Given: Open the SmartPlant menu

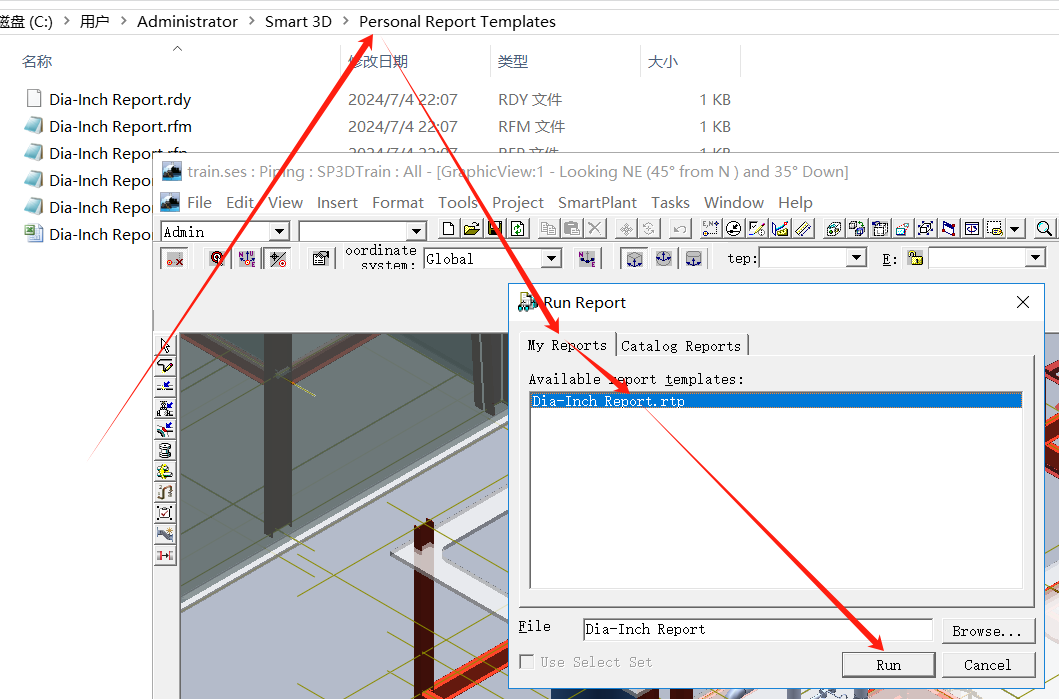Looking at the screenshot, I should tap(597, 203).
